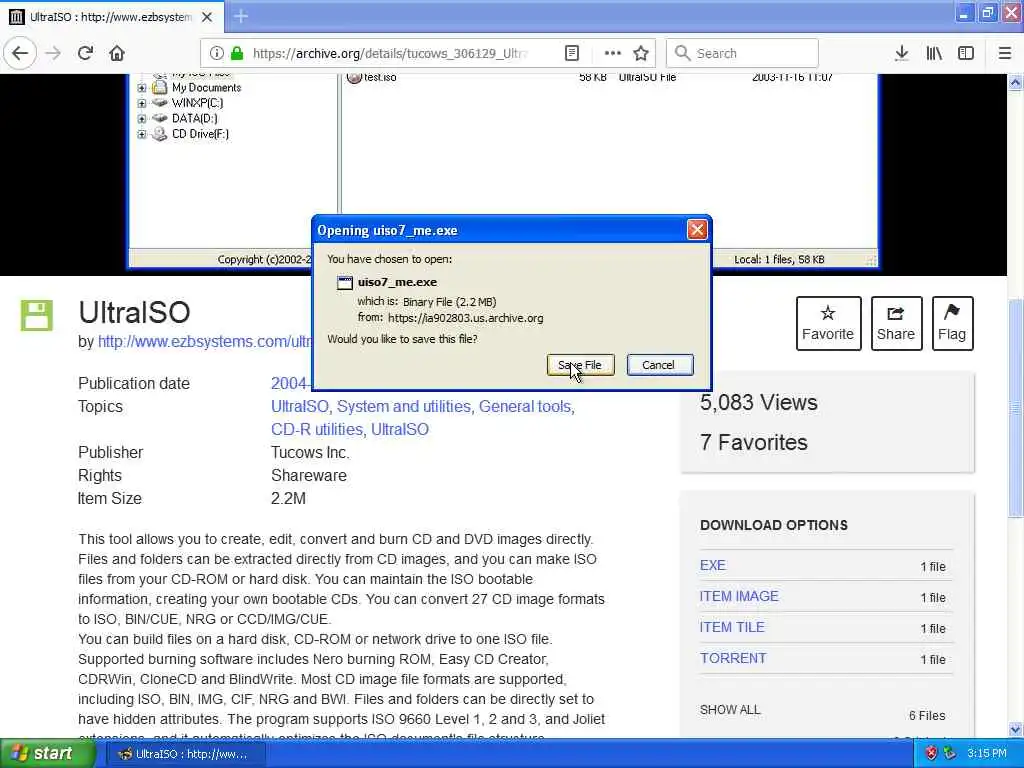Click the green floppy software icon

coord(37,315)
